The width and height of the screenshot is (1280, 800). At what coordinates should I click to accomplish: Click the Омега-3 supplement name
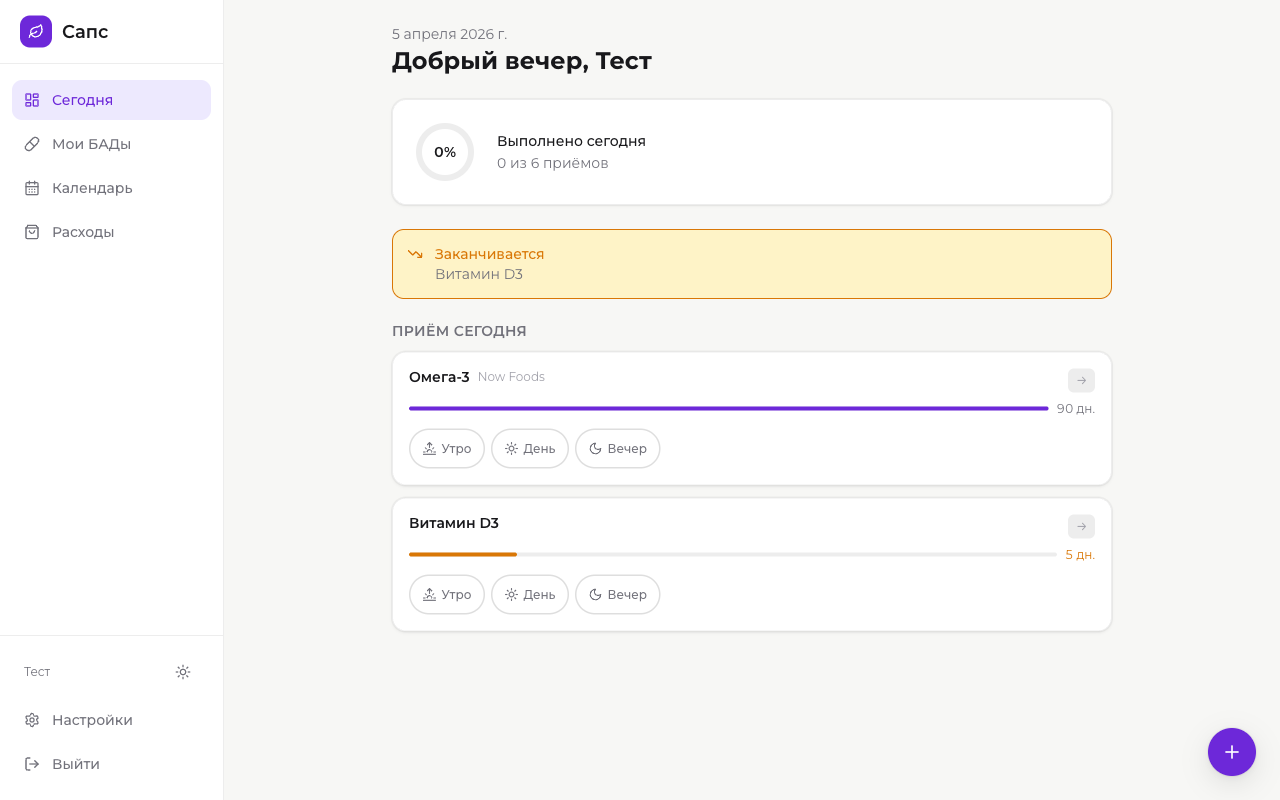click(439, 377)
